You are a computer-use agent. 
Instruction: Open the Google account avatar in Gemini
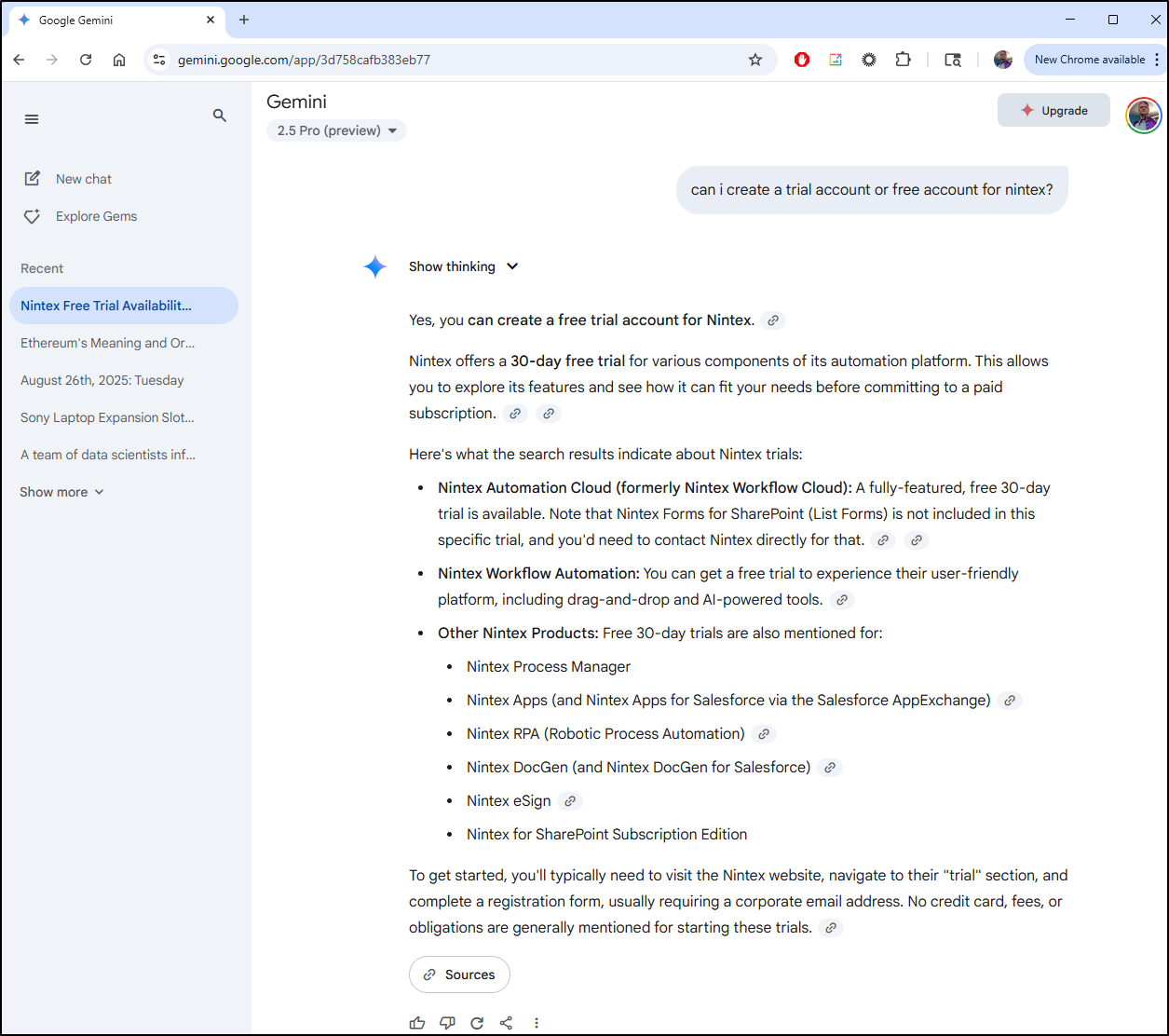pyautogui.click(x=1144, y=116)
